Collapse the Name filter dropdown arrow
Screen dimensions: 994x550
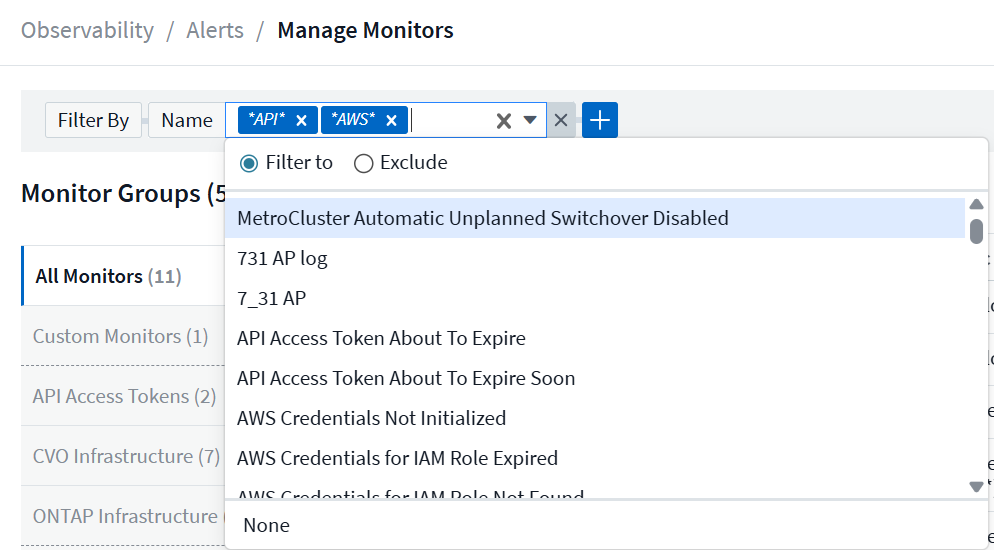(530, 120)
